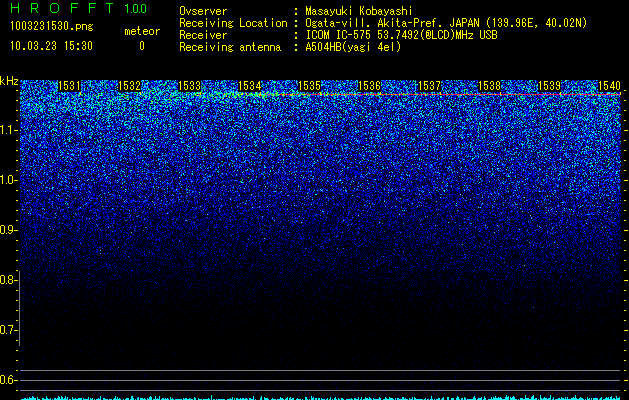This screenshot has width=629, height=400.
Task: Click the 0.8 kHz axis label
Action: (8, 280)
